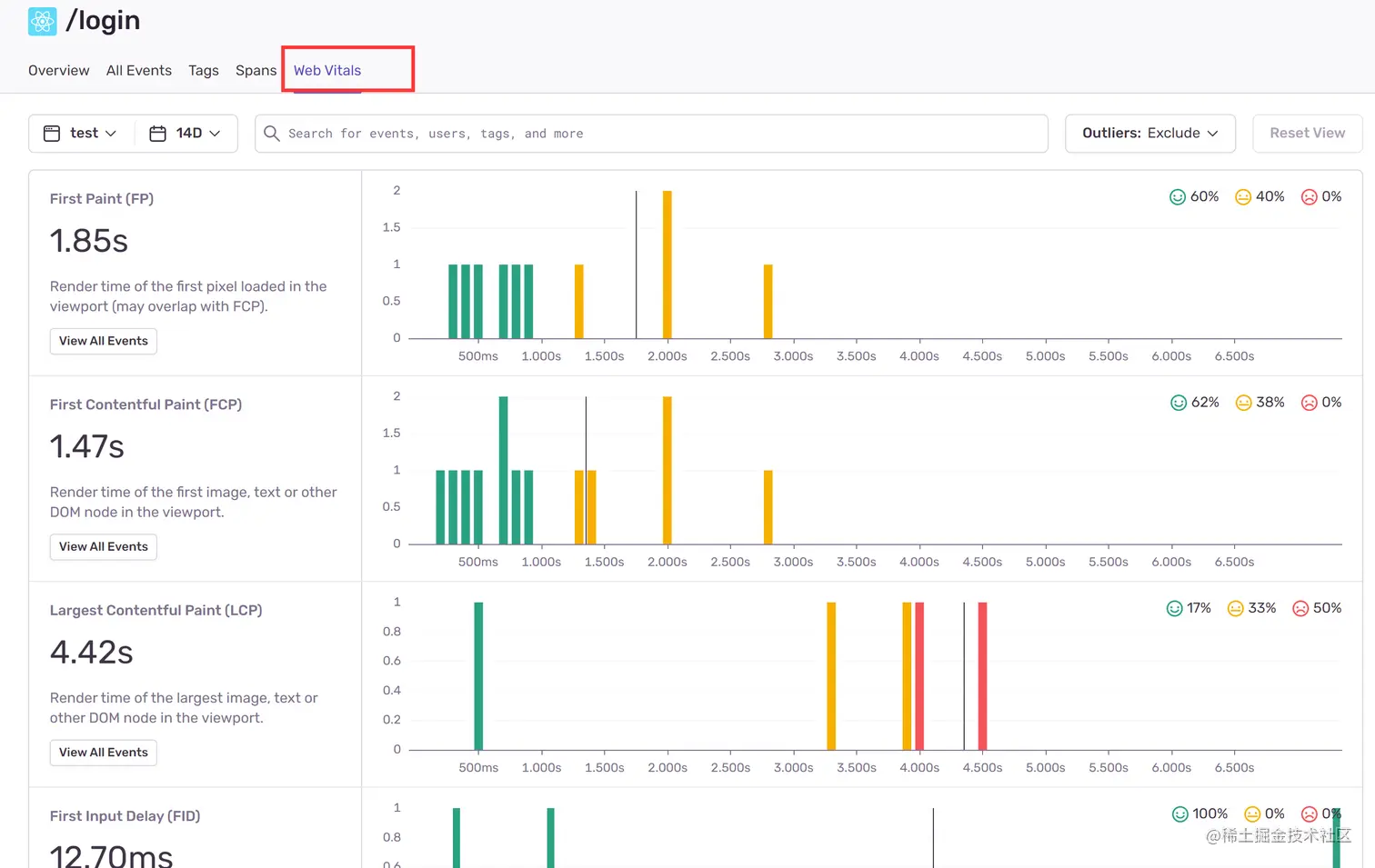
Task: Click the green smiley showing 100% in FID
Action: point(1179,813)
